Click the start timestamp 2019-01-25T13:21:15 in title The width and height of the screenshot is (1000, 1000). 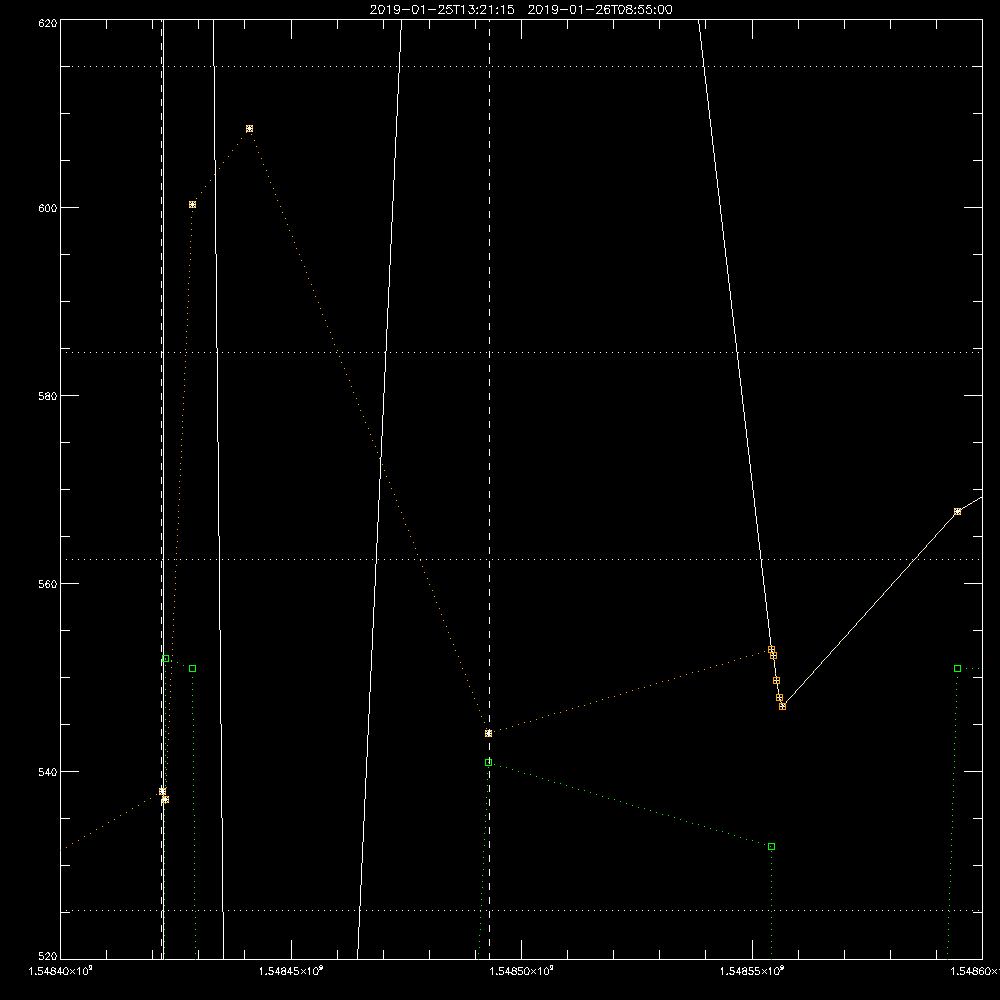click(x=442, y=10)
